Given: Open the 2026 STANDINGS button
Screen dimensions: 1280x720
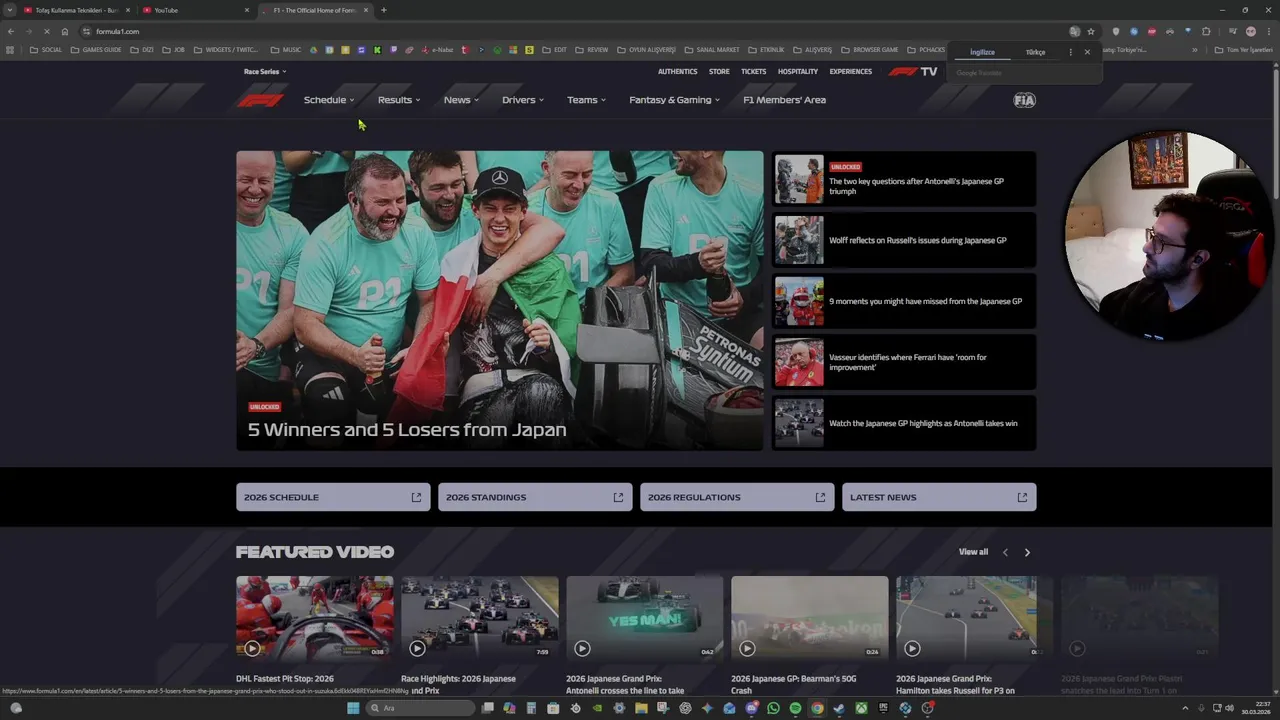Looking at the screenshot, I should 535,497.
